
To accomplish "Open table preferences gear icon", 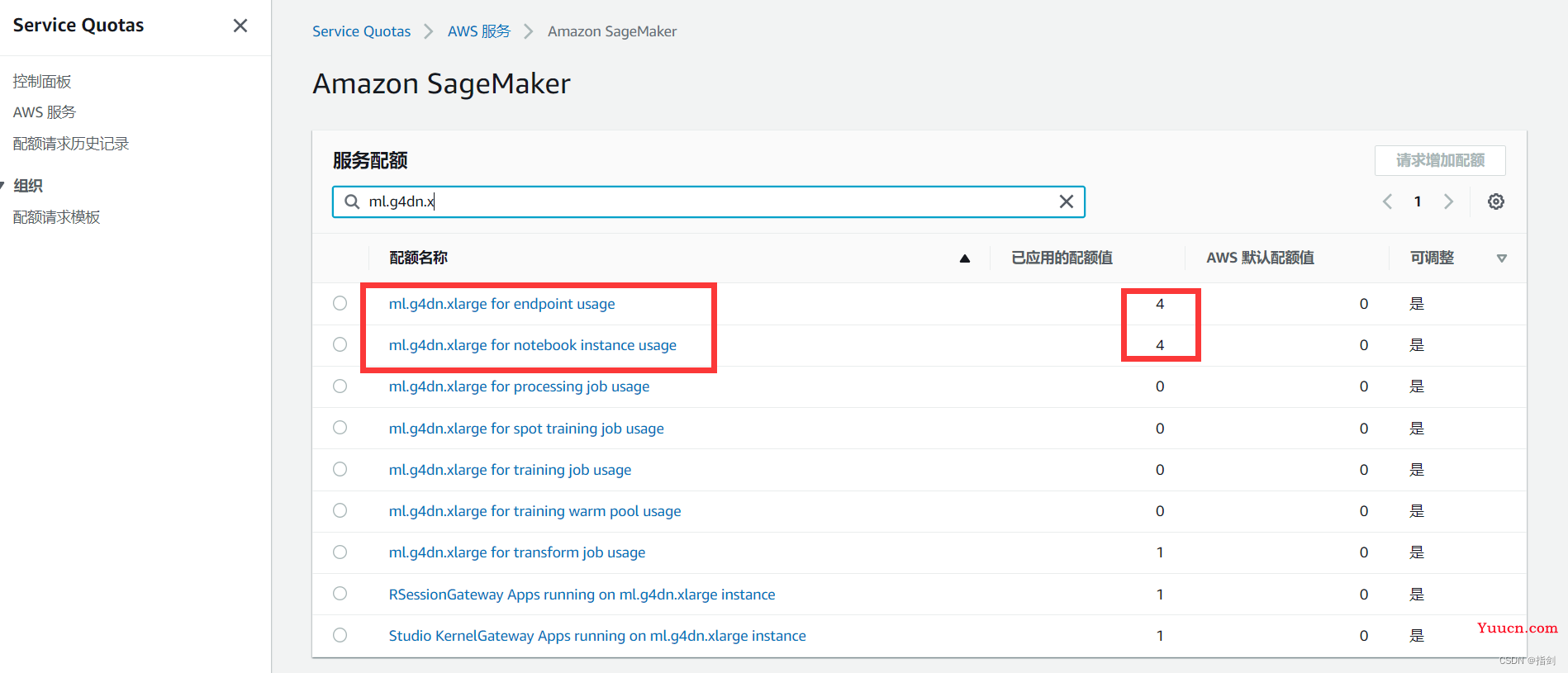I will tap(1495, 201).
